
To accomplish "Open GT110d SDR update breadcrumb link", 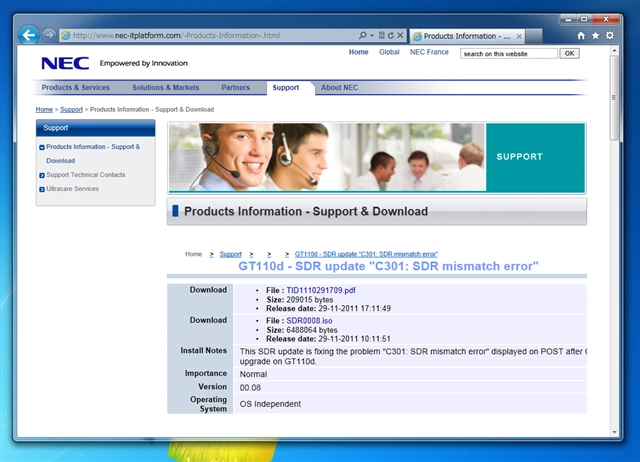I will coord(366,254).
